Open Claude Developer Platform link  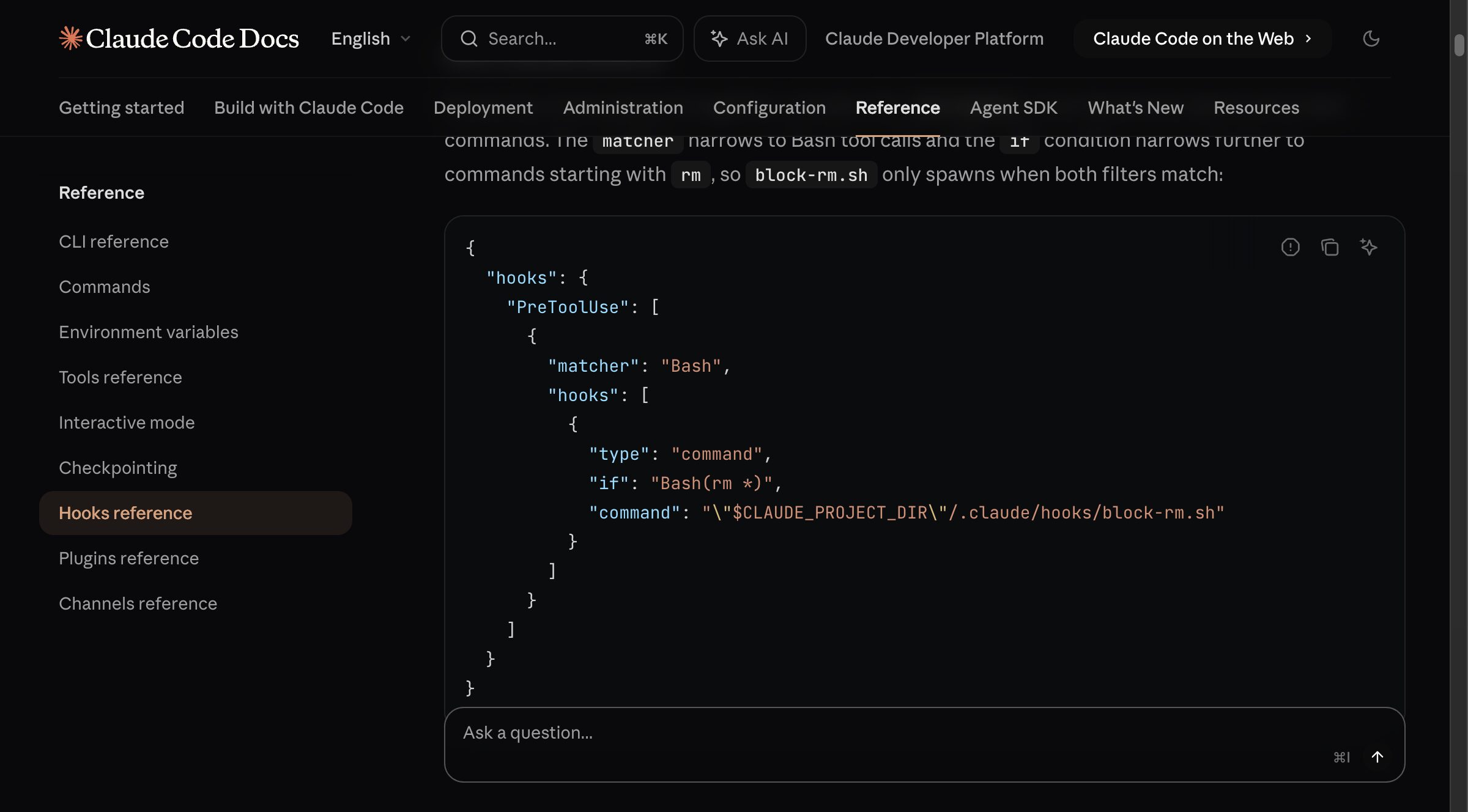click(934, 39)
